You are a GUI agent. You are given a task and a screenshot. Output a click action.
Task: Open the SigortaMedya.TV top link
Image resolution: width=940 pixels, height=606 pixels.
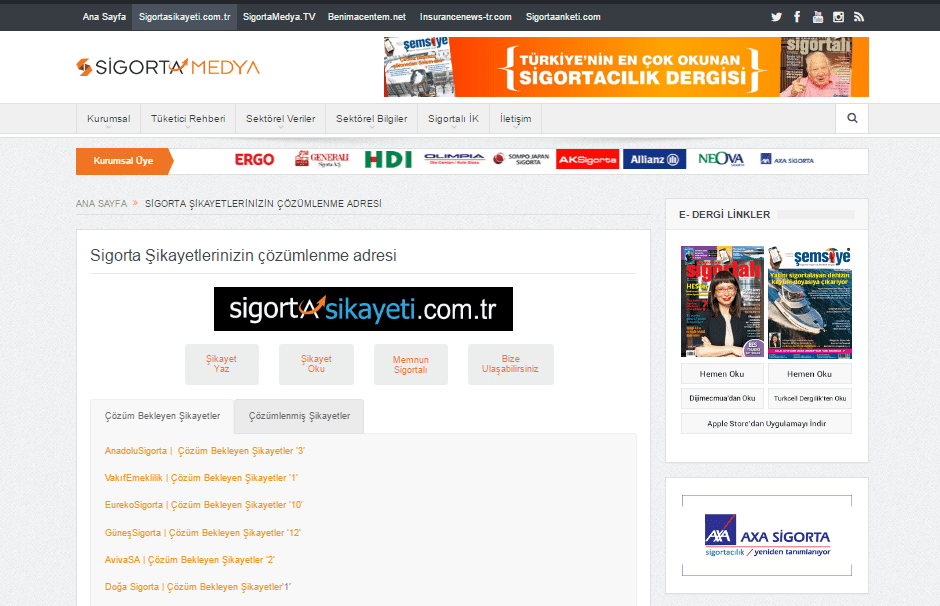coord(279,17)
